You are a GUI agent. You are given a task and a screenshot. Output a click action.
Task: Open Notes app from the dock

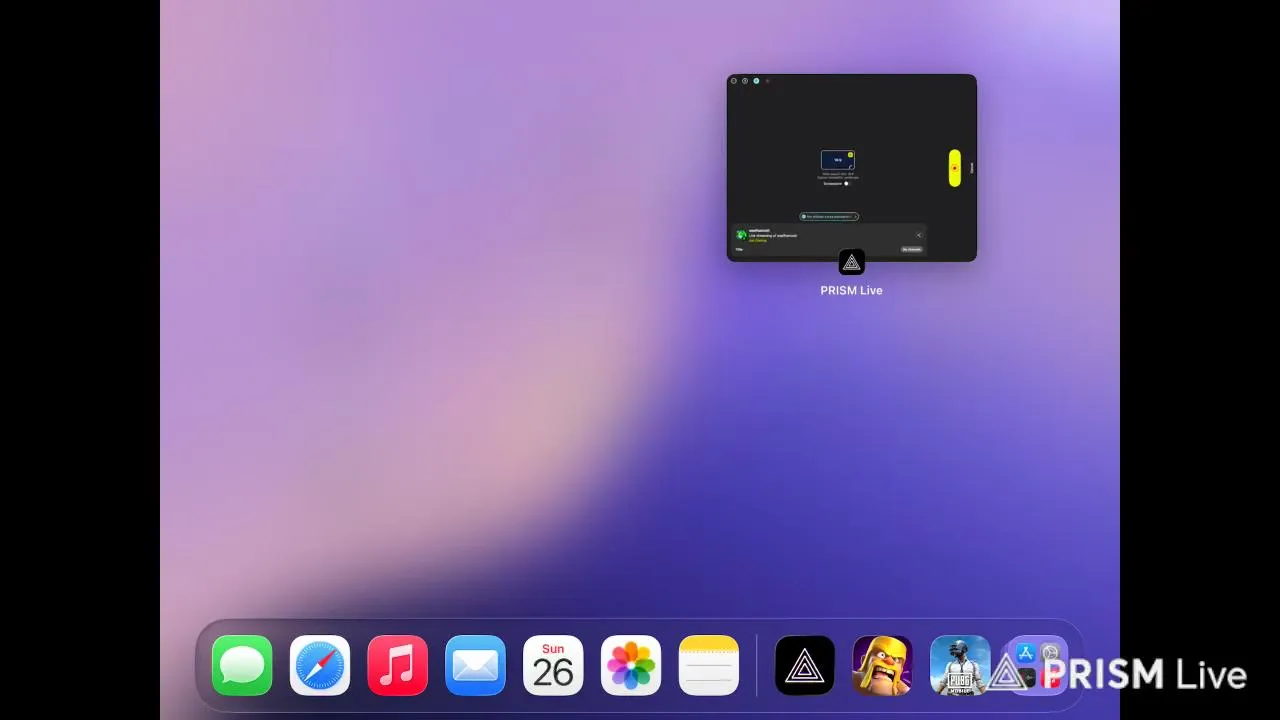click(709, 665)
